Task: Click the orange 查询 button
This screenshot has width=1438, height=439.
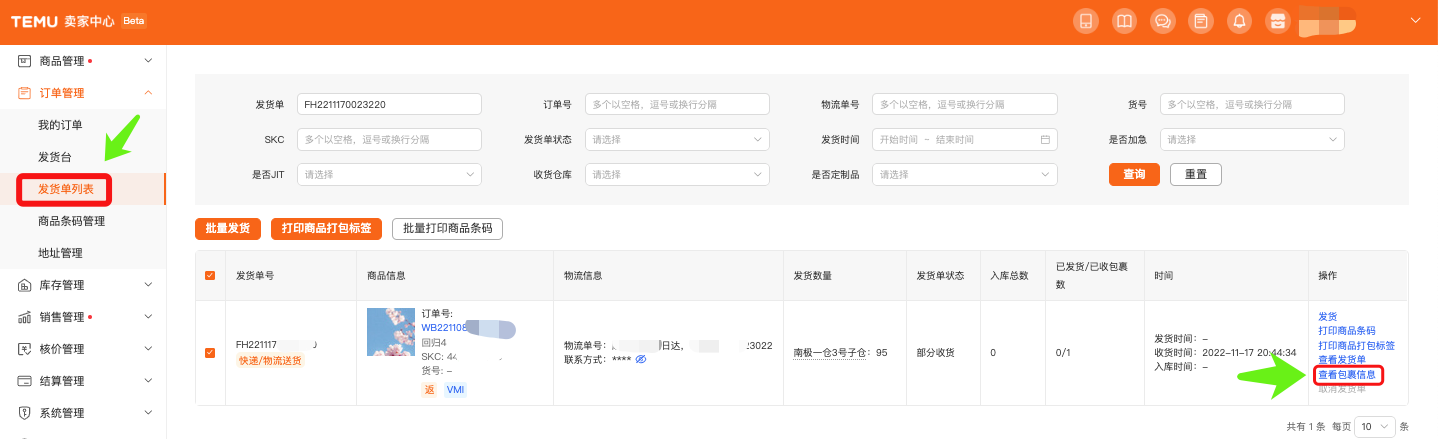Action: coord(1134,175)
